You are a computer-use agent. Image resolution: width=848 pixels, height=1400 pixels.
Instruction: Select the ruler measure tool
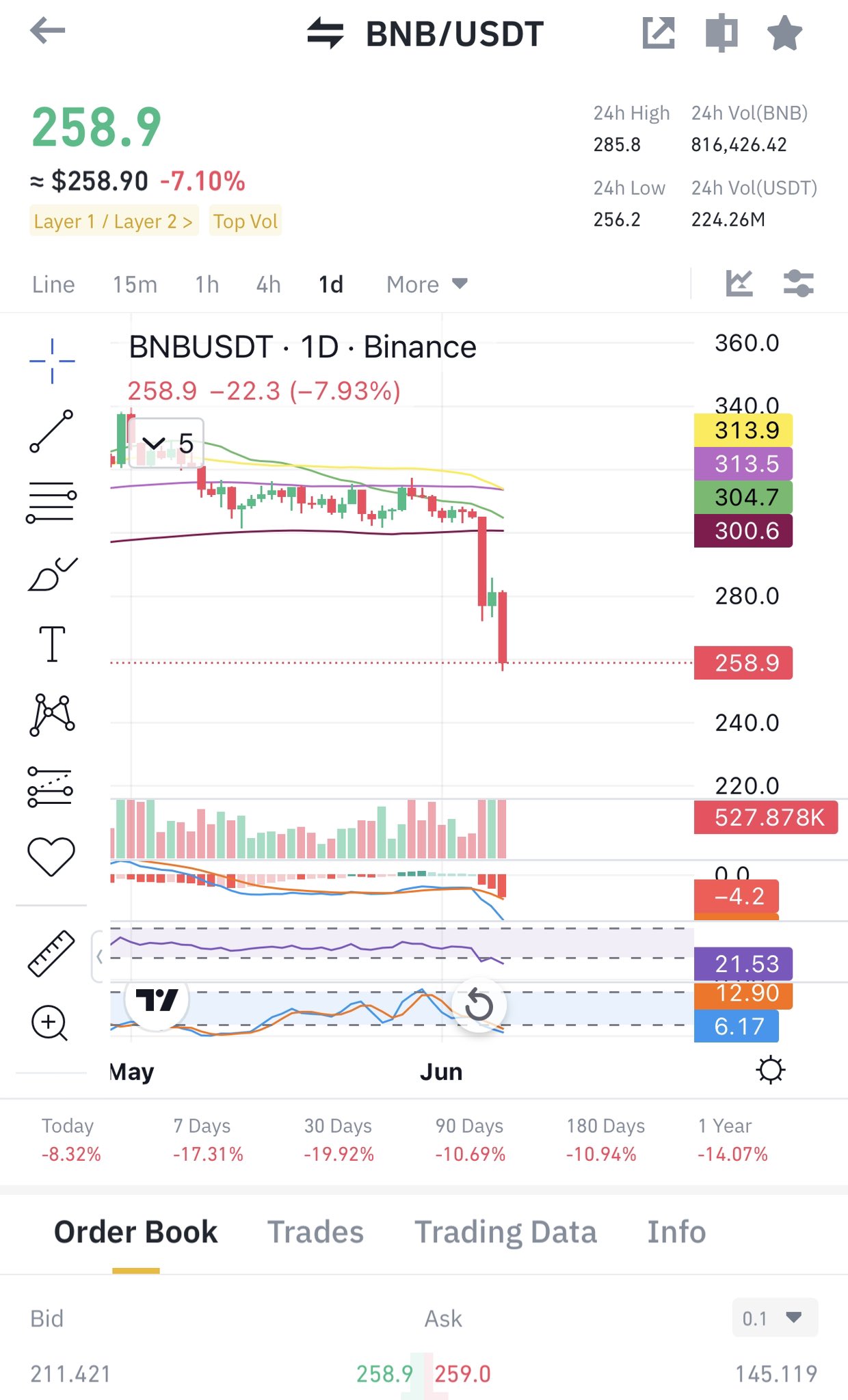coord(51,953)
